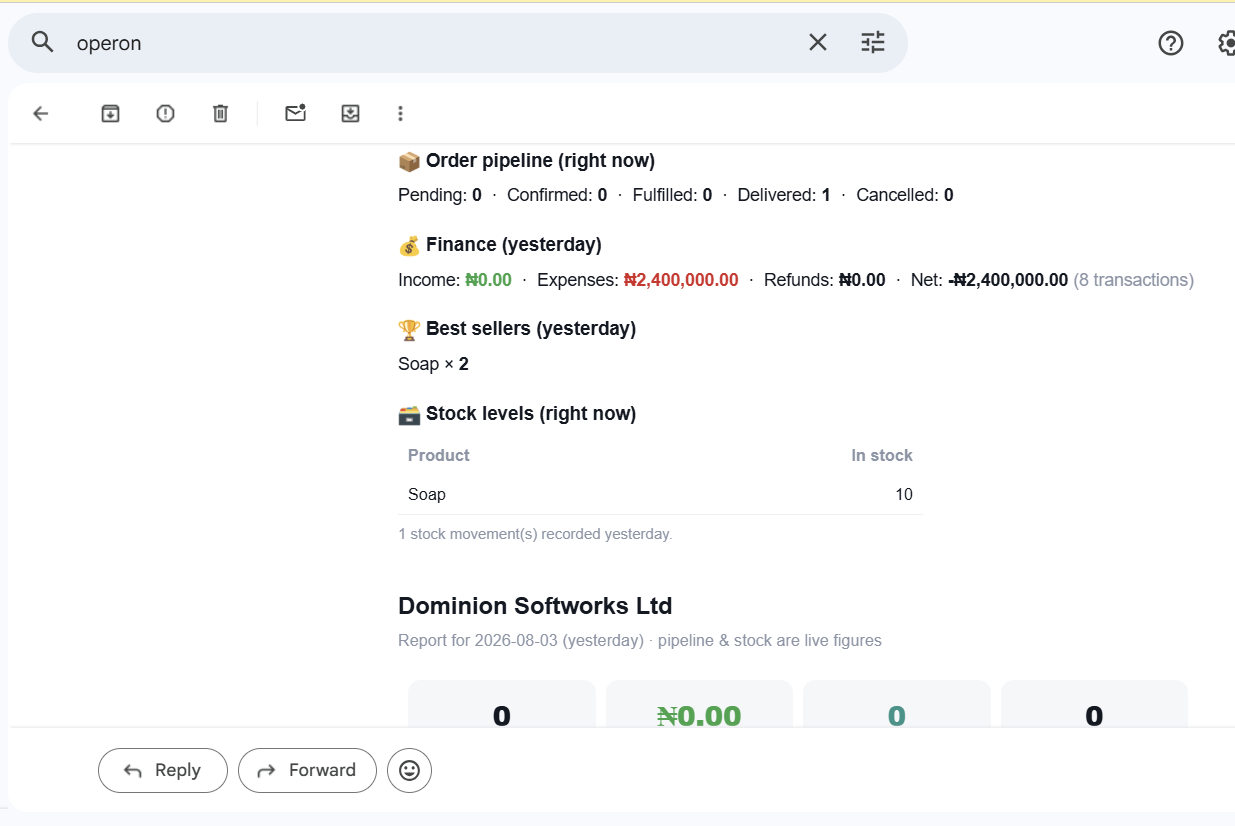The width and height of the screenshot is (1235, 826).
Task: Click the 'Pending: 0' pipeline status
Action: tap(440, 196)
